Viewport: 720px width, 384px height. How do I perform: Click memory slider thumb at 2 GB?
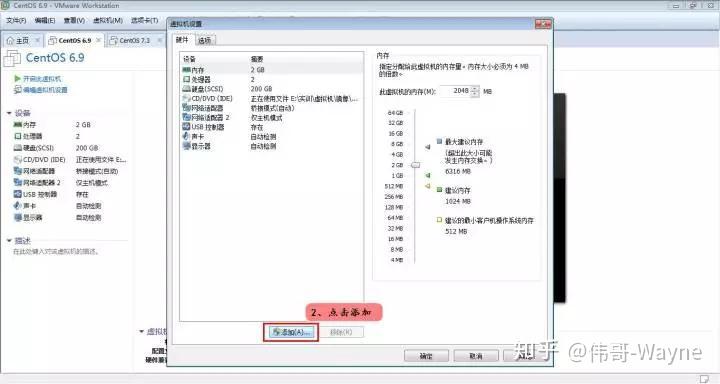(x=415, y=165)
